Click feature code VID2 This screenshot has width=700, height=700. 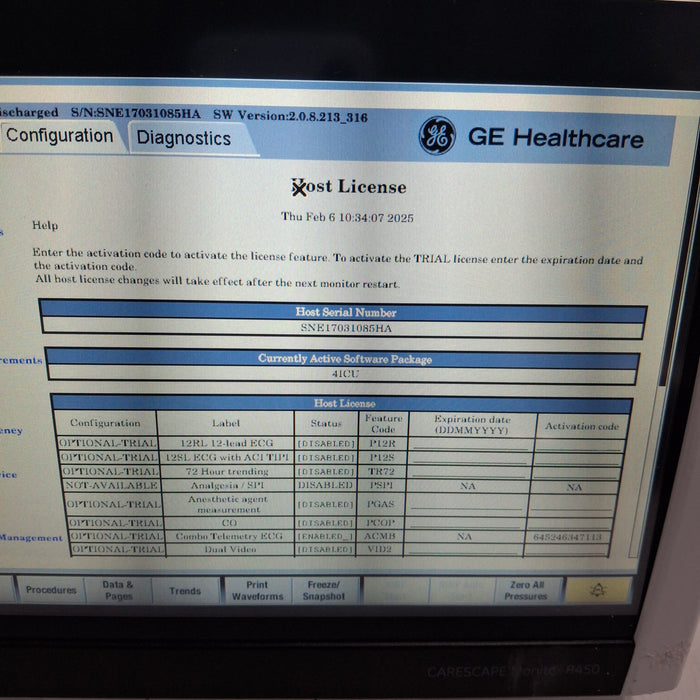click(379, 549)
